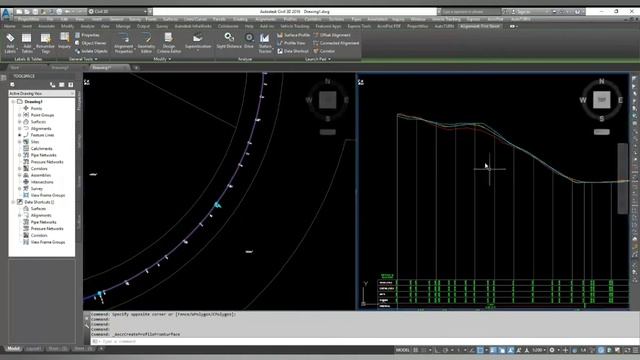Launch the Profile View tool
Viewport: 640px width, 360px height.
[291, 43]
